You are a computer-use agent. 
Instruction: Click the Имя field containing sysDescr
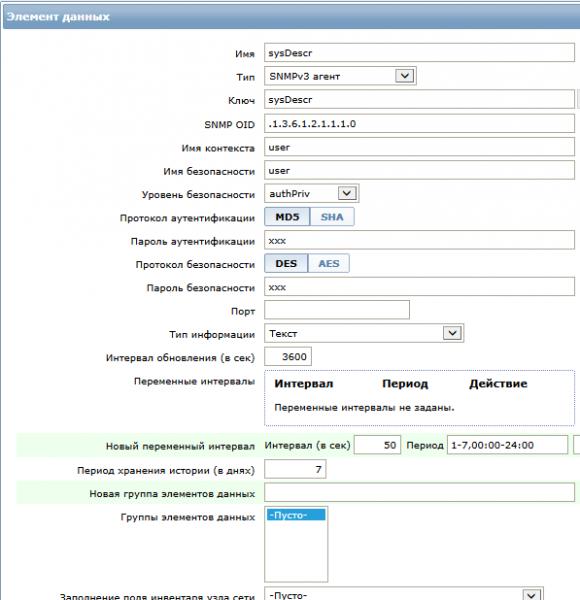click(419, 53)
